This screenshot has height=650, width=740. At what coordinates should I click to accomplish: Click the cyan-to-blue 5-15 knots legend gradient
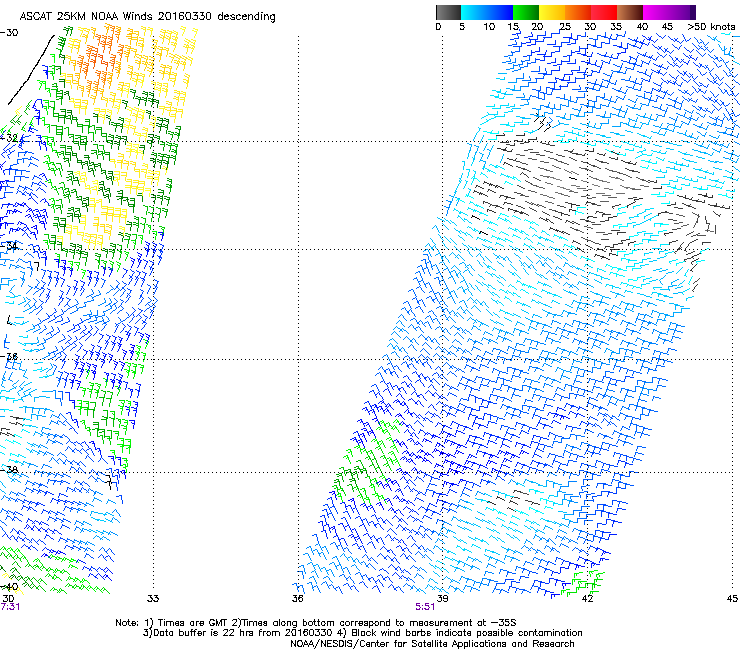(487, 12)
